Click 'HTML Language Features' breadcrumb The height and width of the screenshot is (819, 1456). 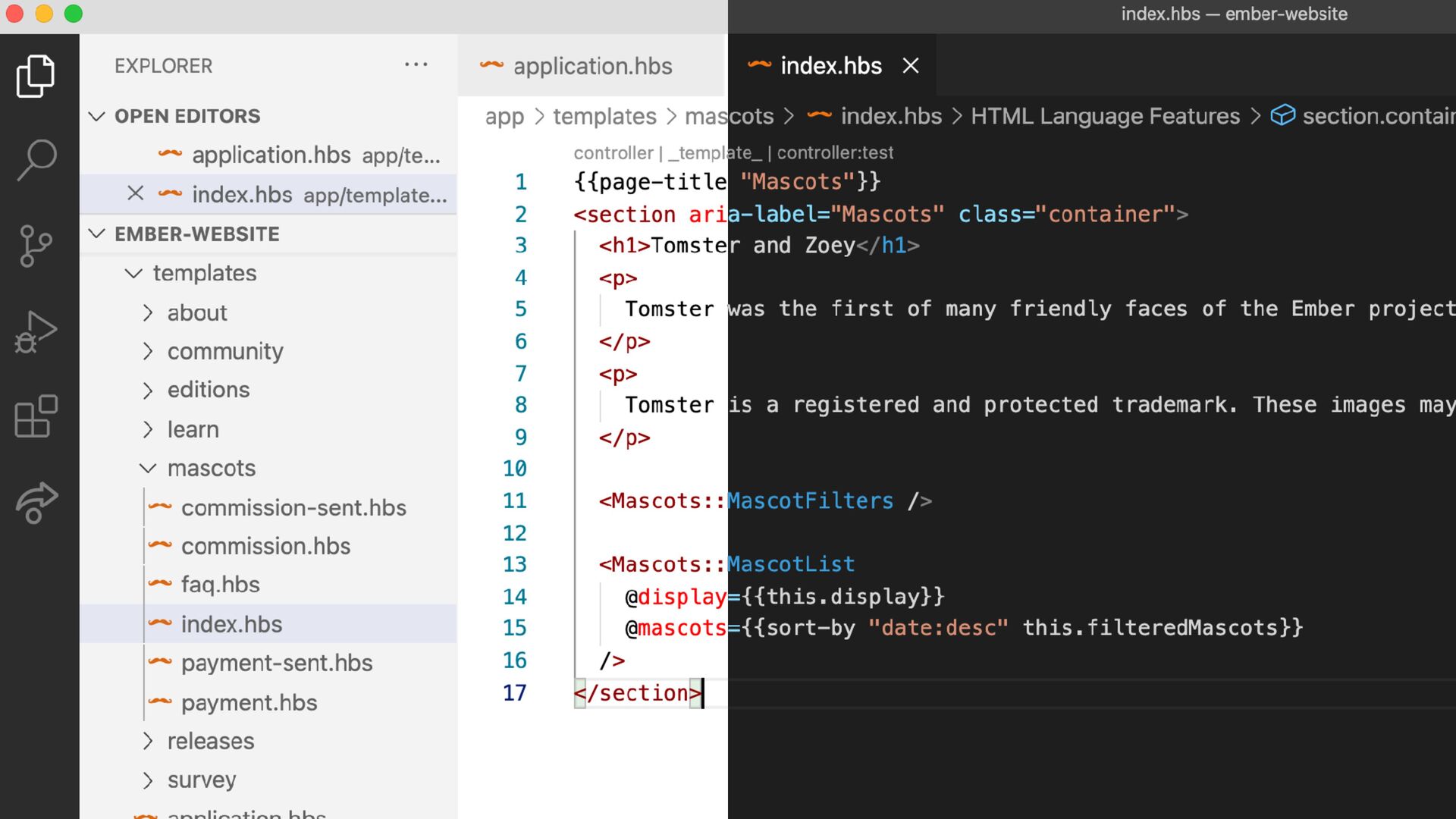point(1105,116)
